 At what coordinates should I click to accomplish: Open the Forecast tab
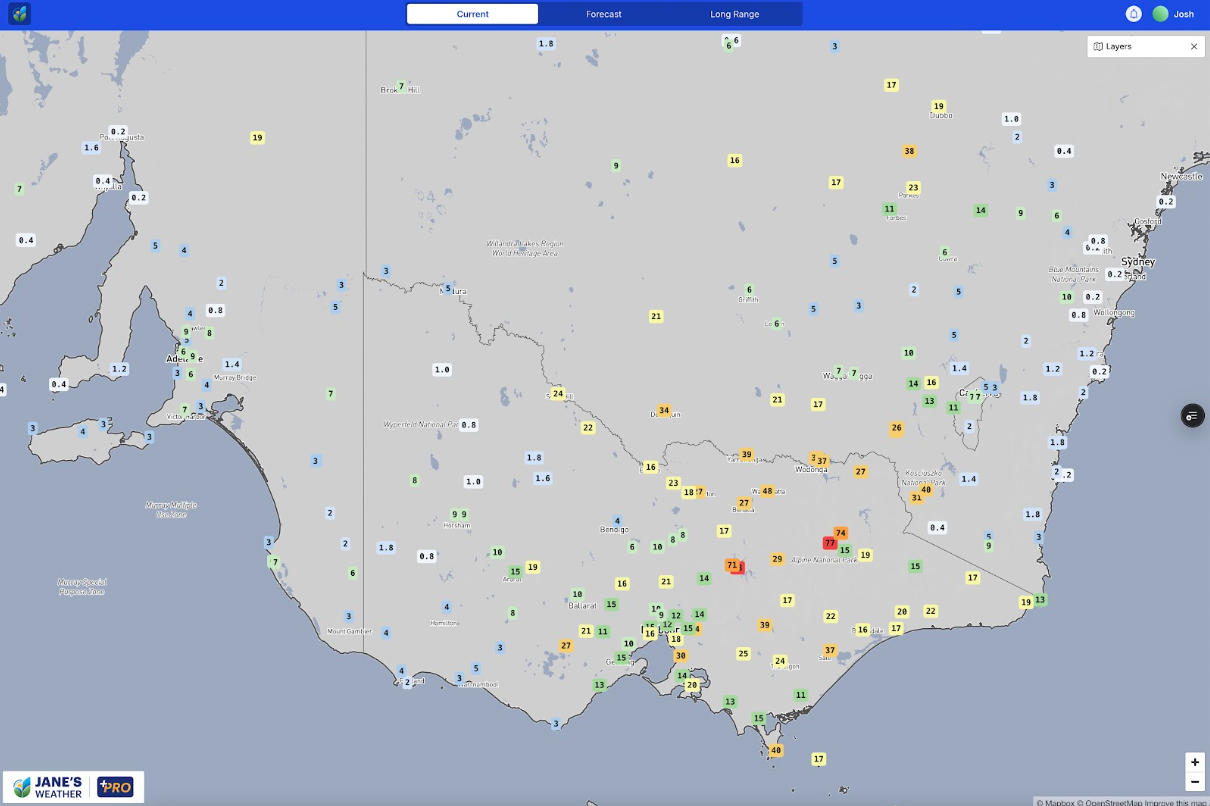(604, 14)
